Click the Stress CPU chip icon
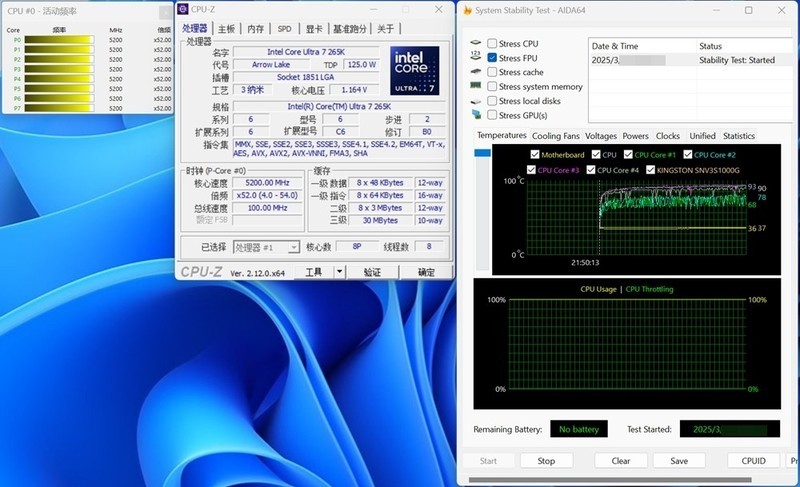This screenshot has width=800, height=487. tap(476, 43)
